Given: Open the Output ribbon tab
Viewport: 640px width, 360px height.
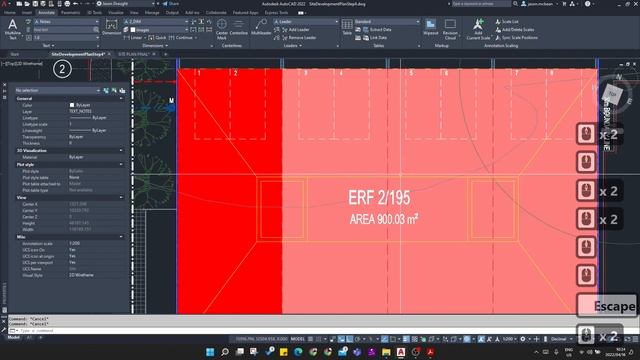Looking at the screenshot, I should 172,13.
